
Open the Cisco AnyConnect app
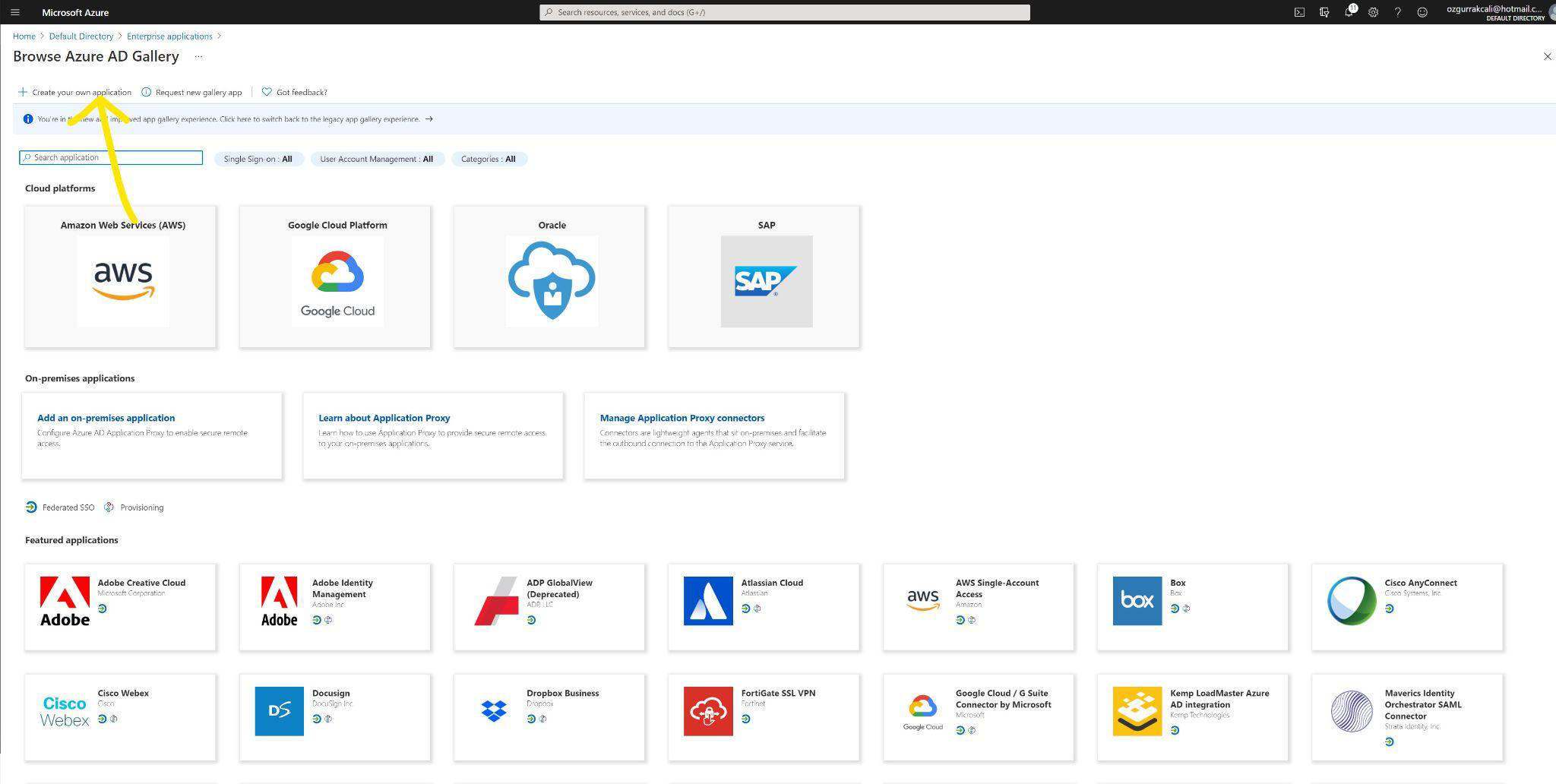[1407, 607]
